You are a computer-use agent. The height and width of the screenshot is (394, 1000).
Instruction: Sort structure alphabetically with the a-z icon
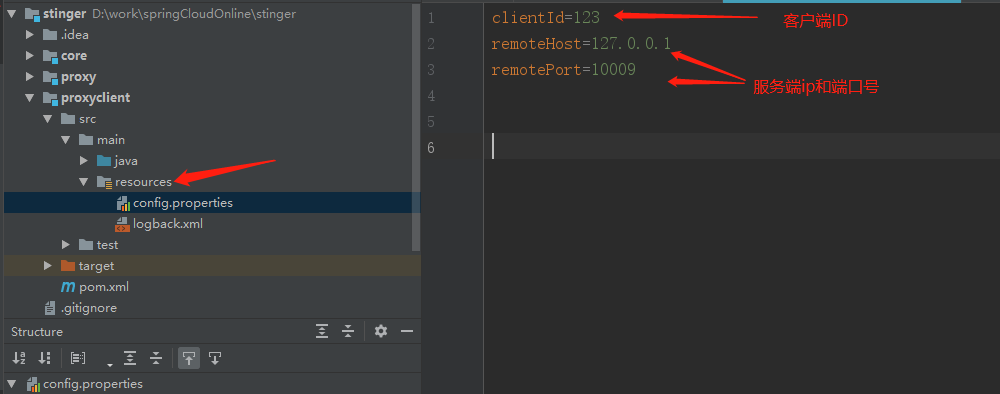coord(18,358)
